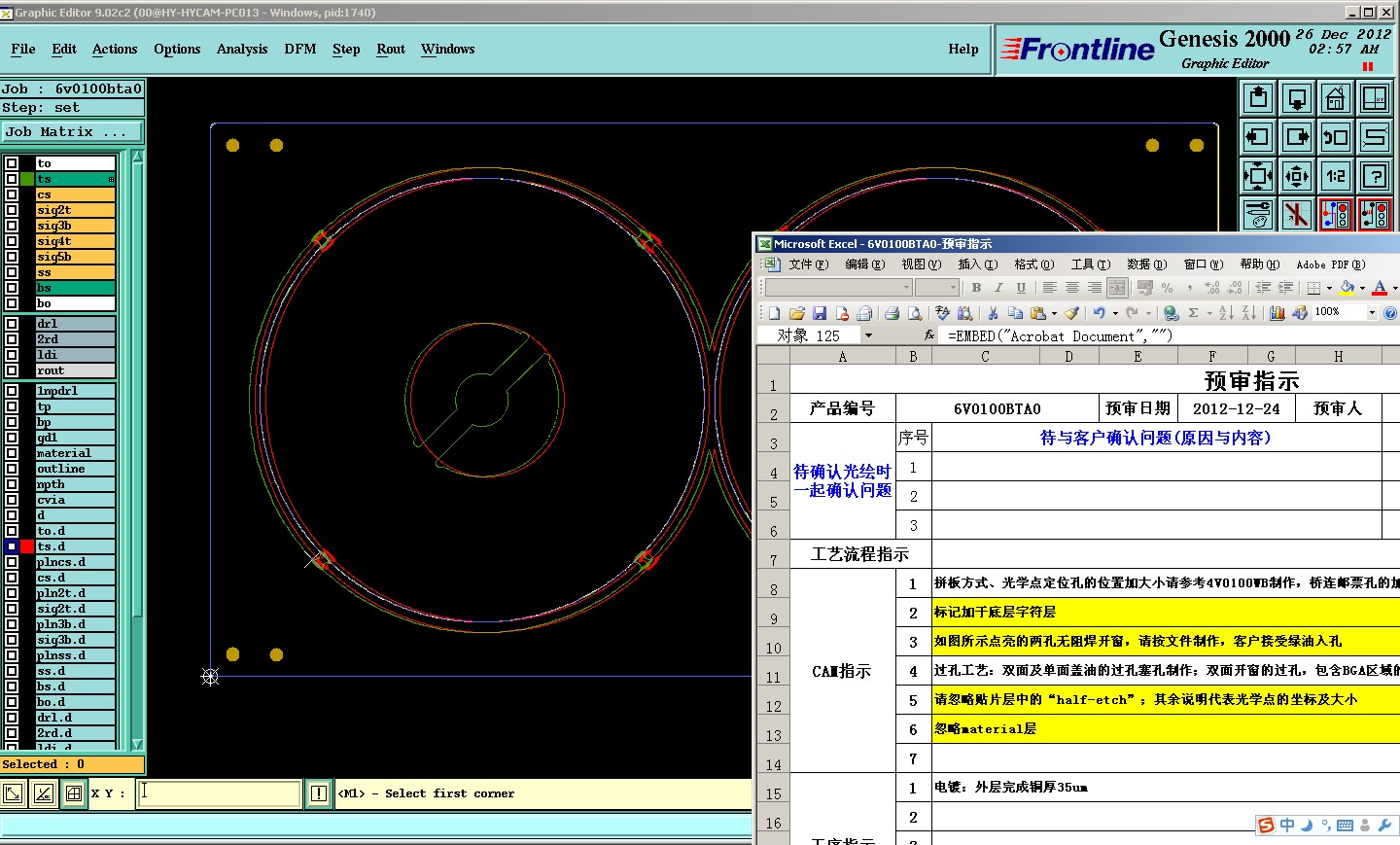Open the Excel zoom 100% dropdown
This screenshot has height=845, width=1400.
pos(1372,313)
